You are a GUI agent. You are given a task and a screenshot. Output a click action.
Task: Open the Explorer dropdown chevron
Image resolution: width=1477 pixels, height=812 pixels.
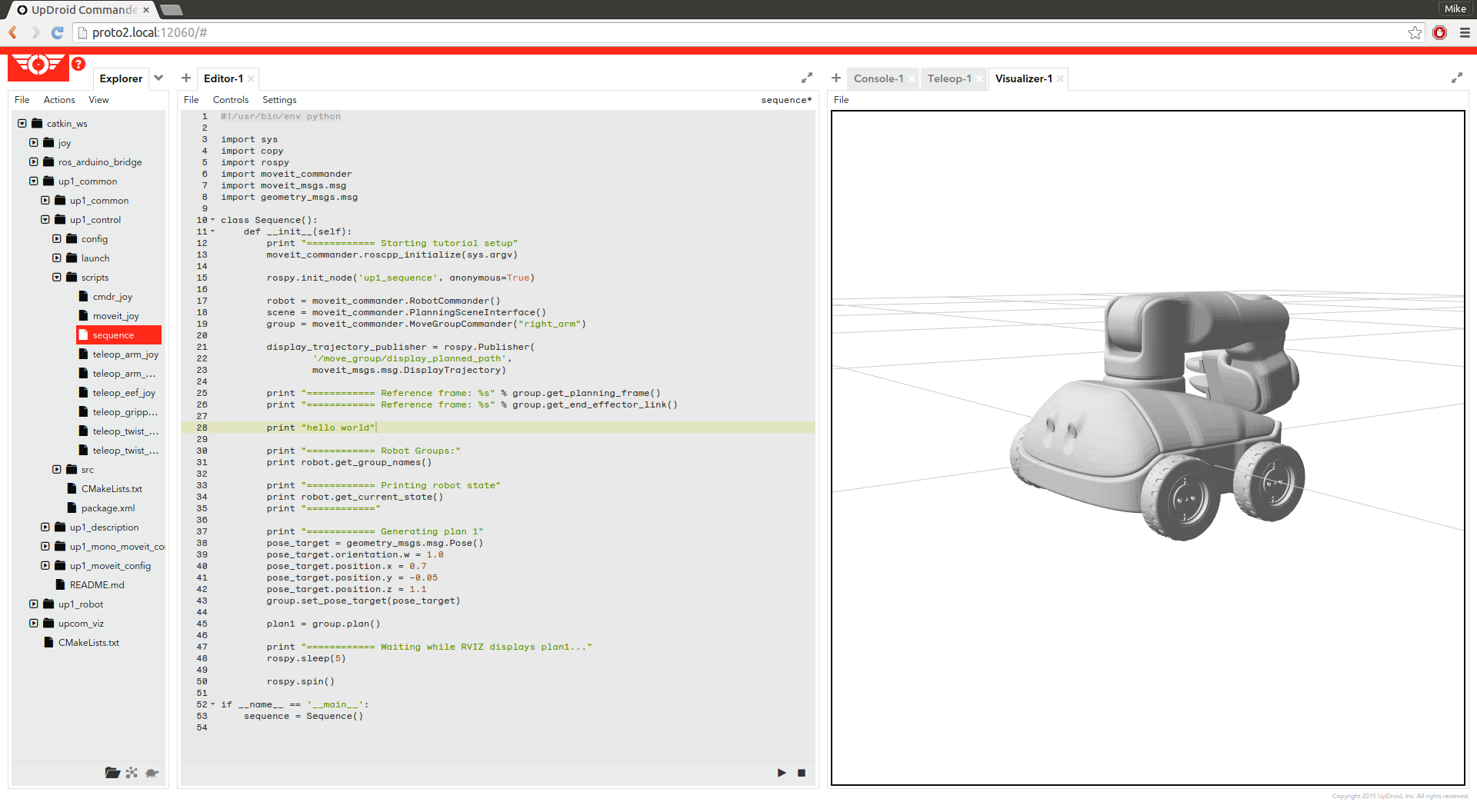pyautogui.click(x=158, y=78)
